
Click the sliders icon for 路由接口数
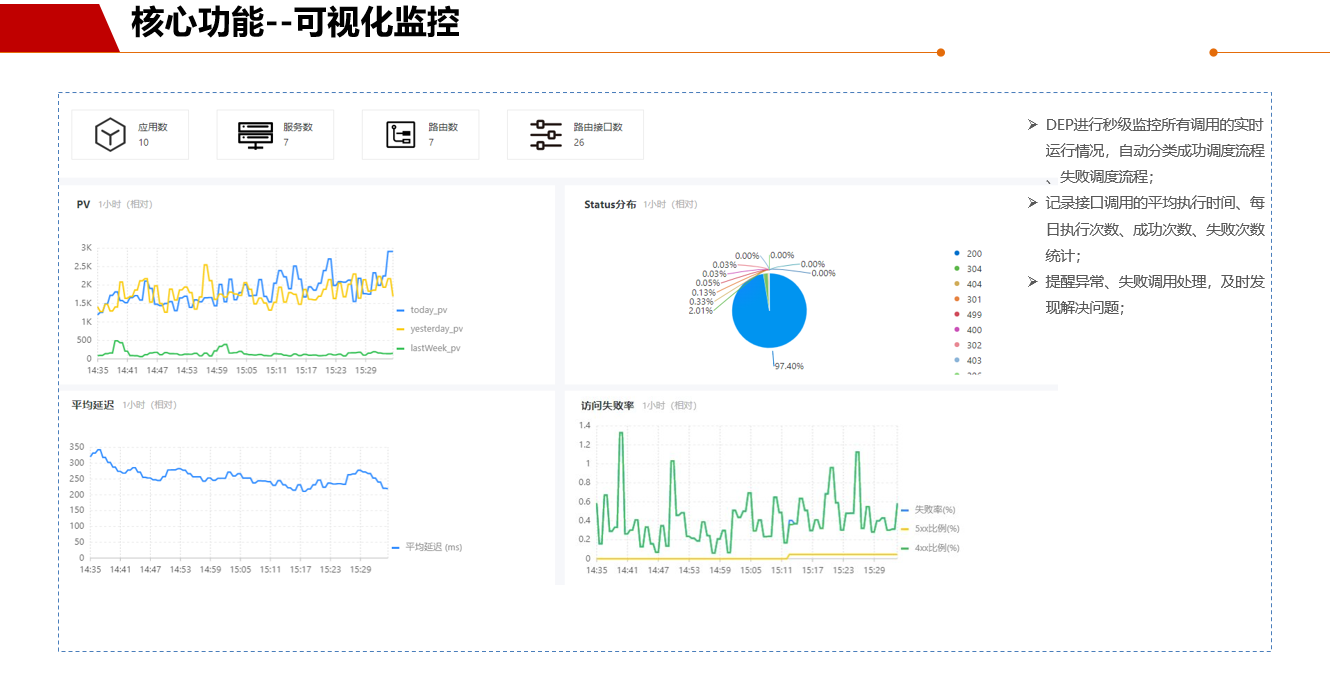pos(546,134)
